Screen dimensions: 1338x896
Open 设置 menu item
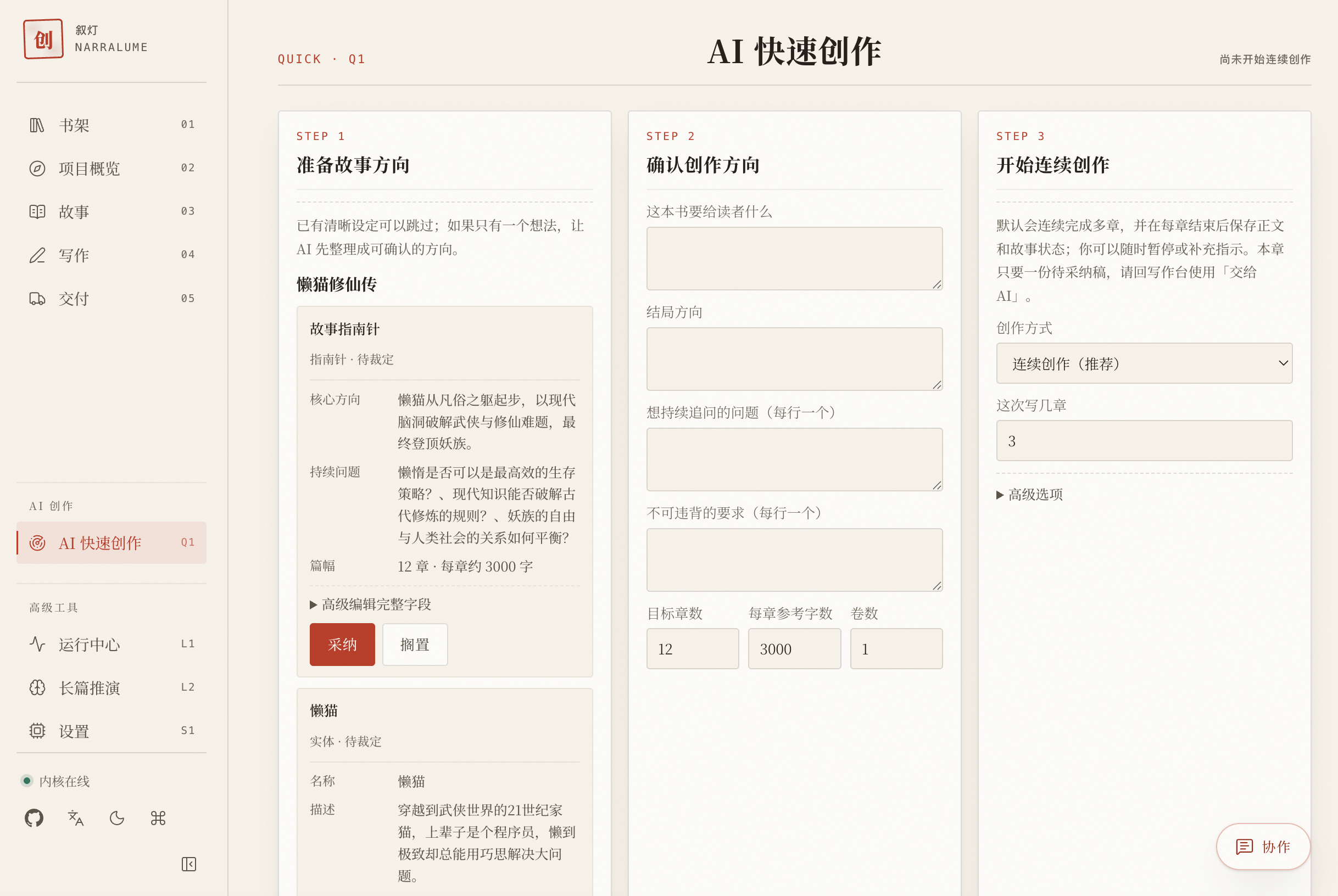pyautogui.click(x=112, y=731)
